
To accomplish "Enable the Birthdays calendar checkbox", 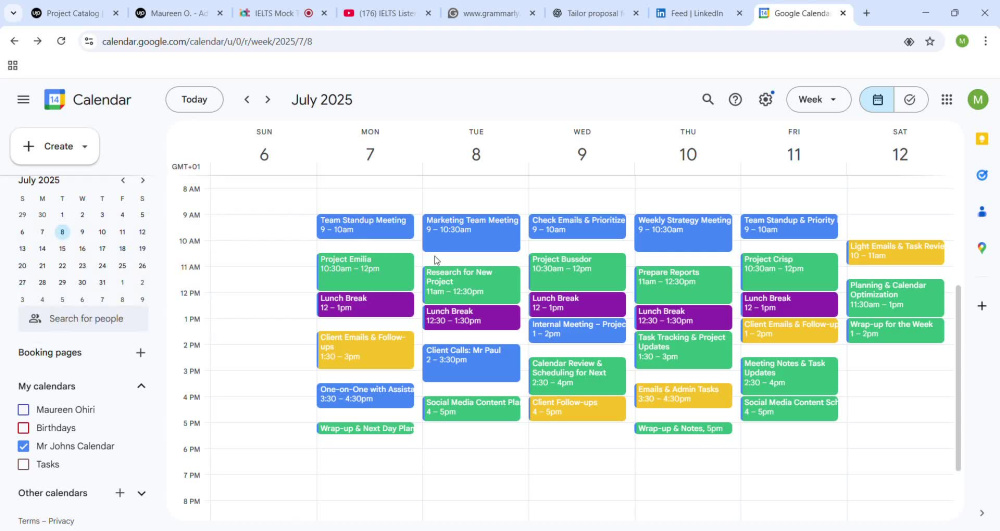I will 24,428.
